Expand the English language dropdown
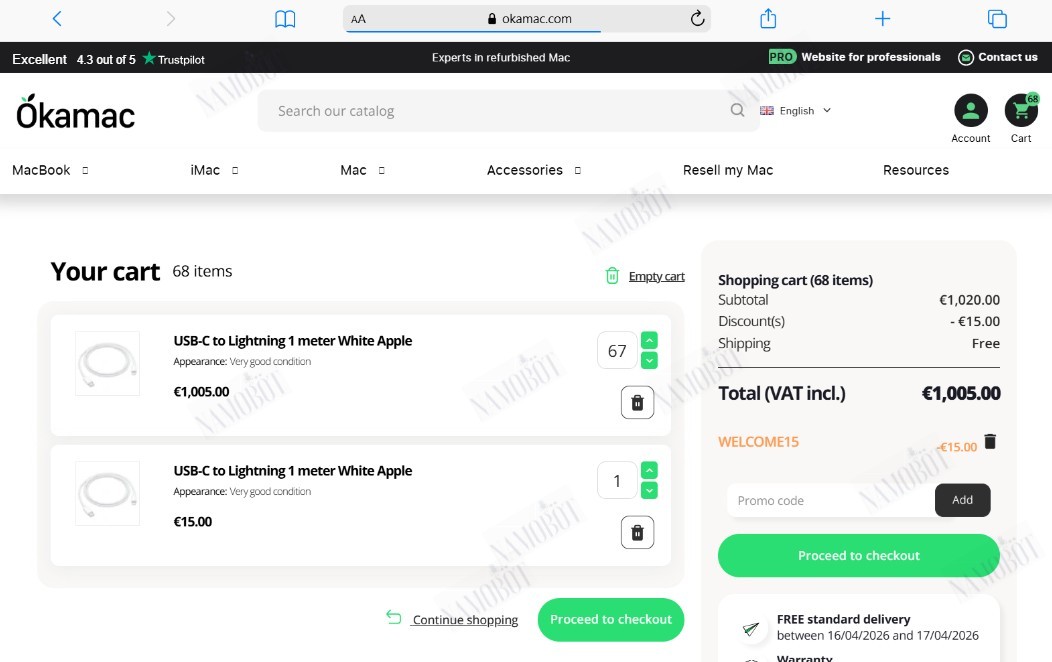The image size is (1052, 662). (796, 111)
